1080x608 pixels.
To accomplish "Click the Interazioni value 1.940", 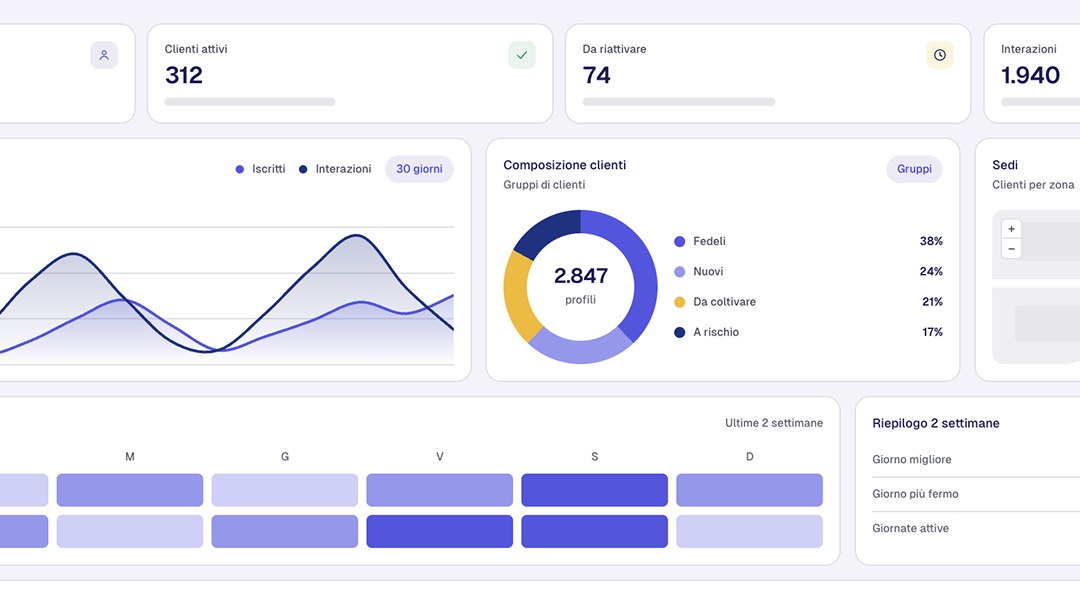I will tap(1030, 75).
